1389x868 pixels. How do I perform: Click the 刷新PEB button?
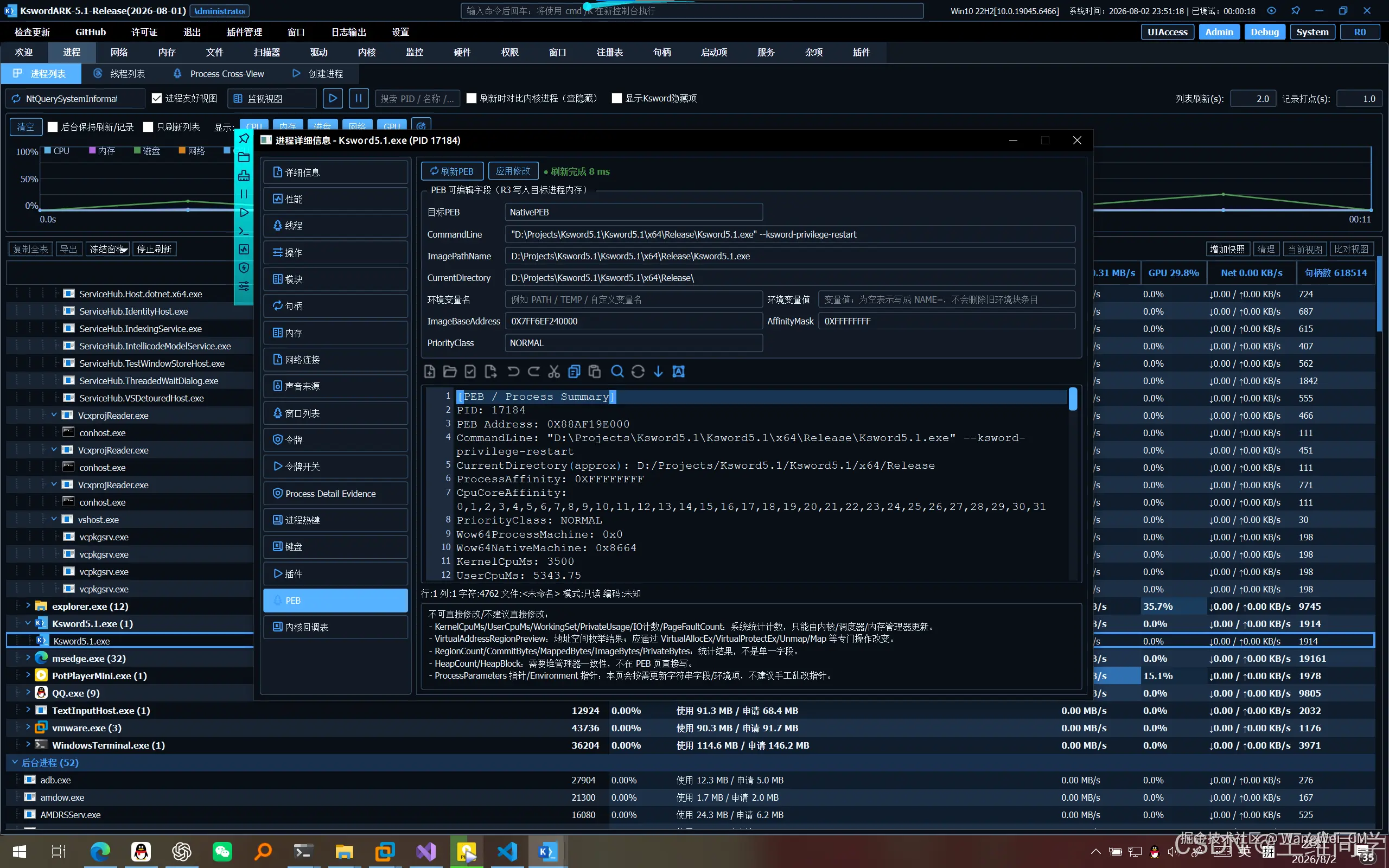click(x=453, y=171)
